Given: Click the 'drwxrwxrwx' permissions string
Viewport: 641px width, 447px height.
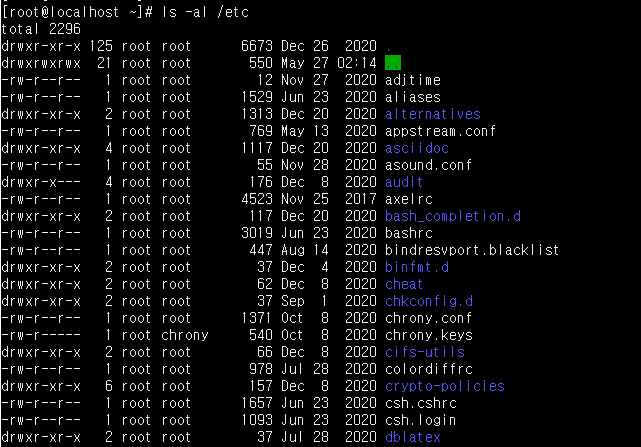Looking at the screenshot, I should (x=41, y=63).
